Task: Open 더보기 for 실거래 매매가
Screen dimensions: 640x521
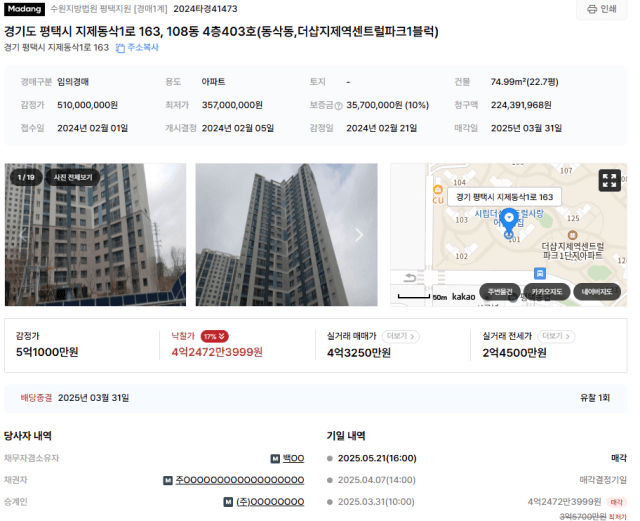Action: pos(400,336)
